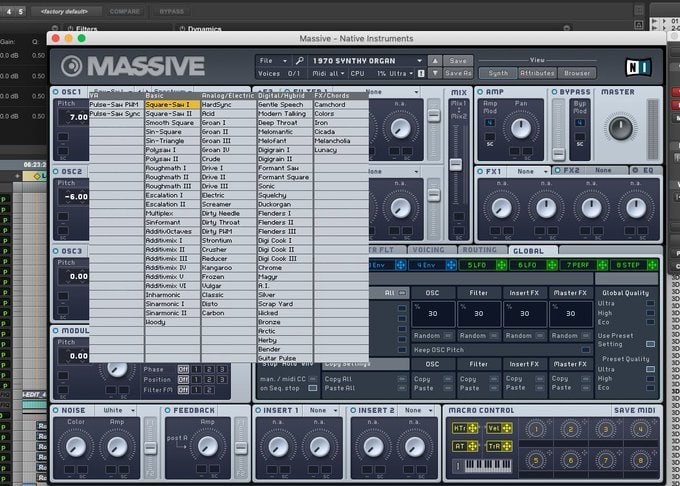Go to previous preset with up arrow
Screen dimensions: 680x486
point(435,61)
